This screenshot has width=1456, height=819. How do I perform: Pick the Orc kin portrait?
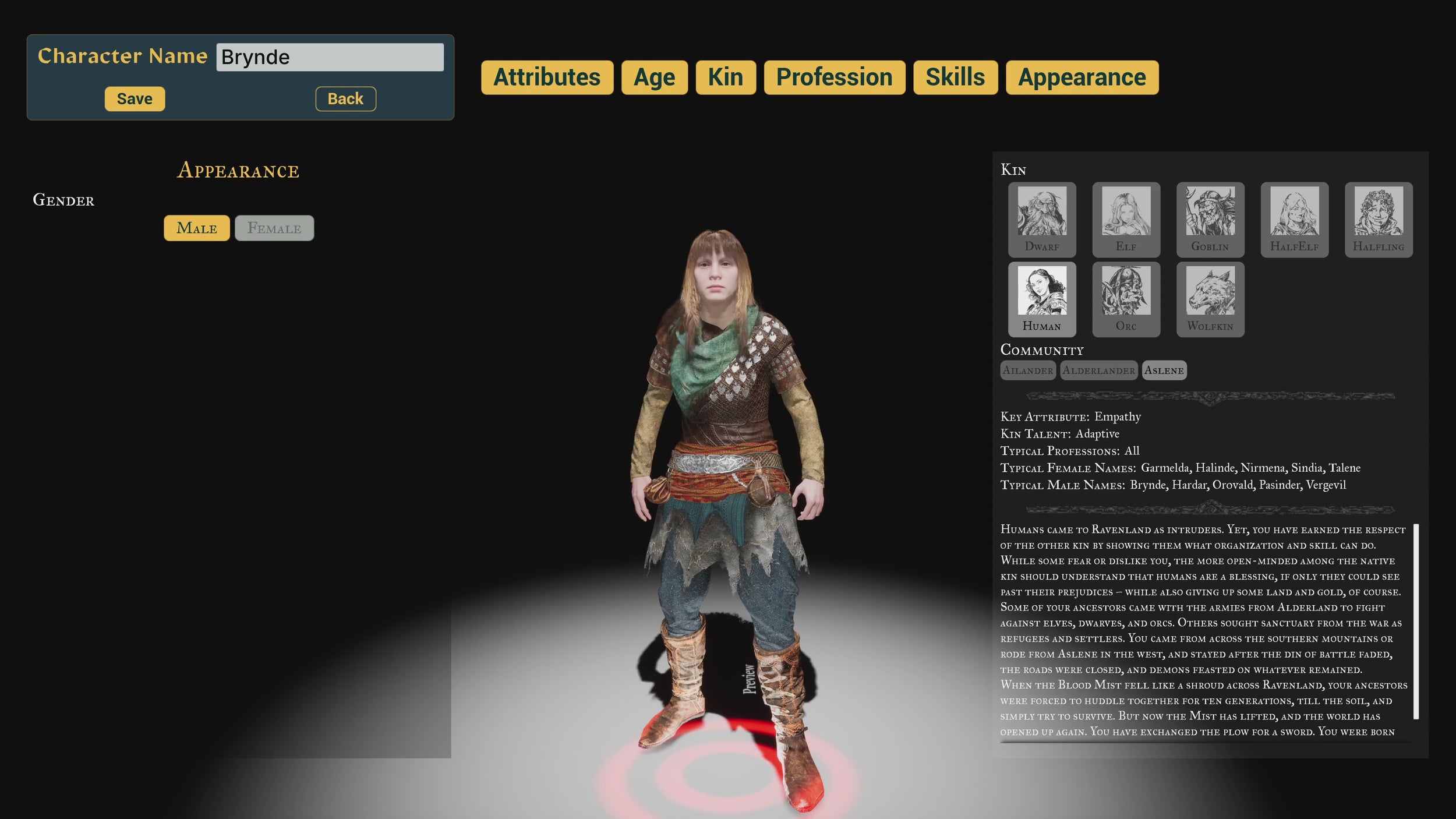[1126, 299]
